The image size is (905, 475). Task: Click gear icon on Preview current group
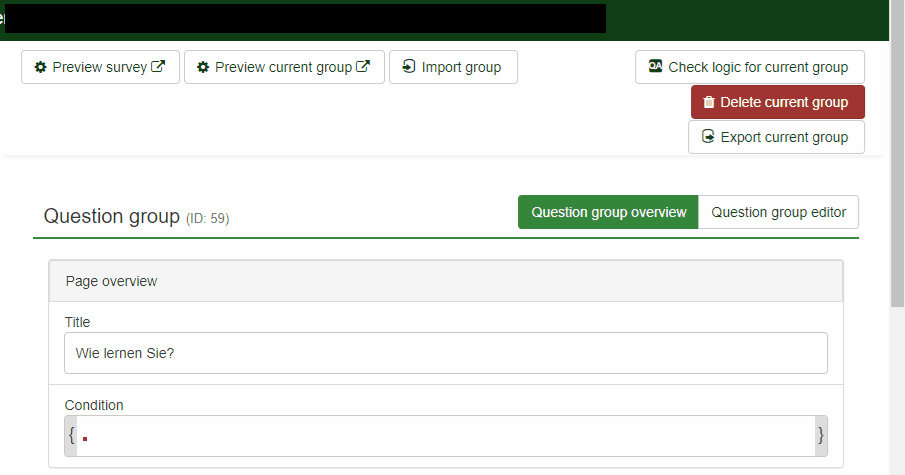[203, 67]
